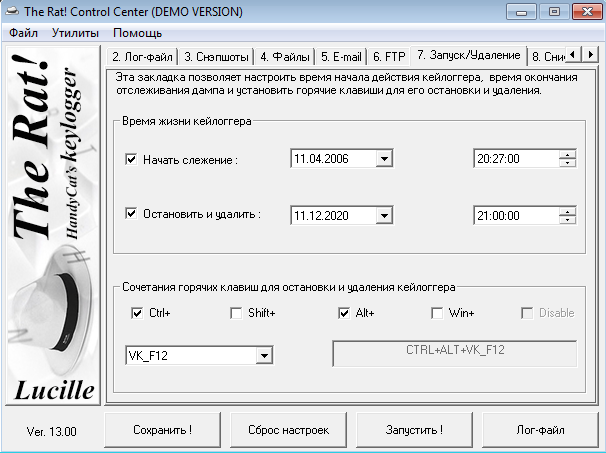Open the Файл menu
606x453 pixels.
[x=24, y=33]
